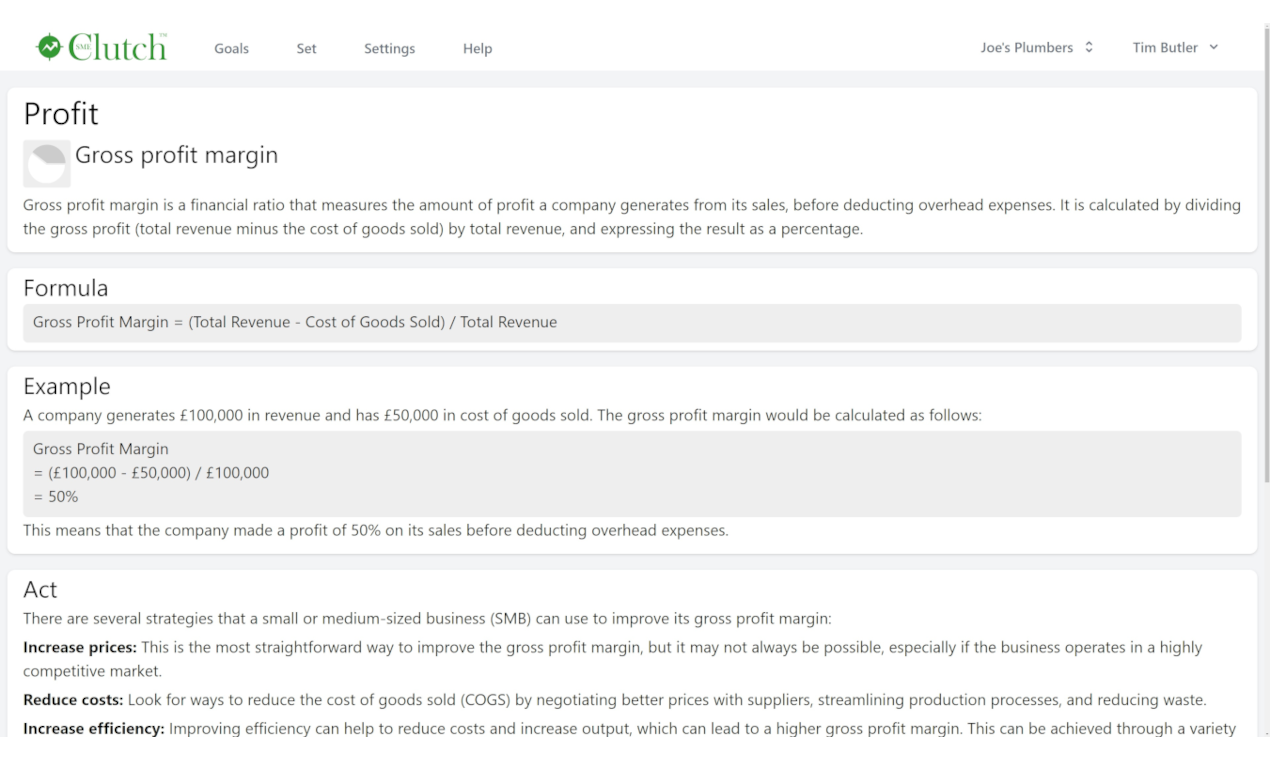Expand the Tim Butler user menu
1270x760 pixels.
click(x=1175, y=47)
